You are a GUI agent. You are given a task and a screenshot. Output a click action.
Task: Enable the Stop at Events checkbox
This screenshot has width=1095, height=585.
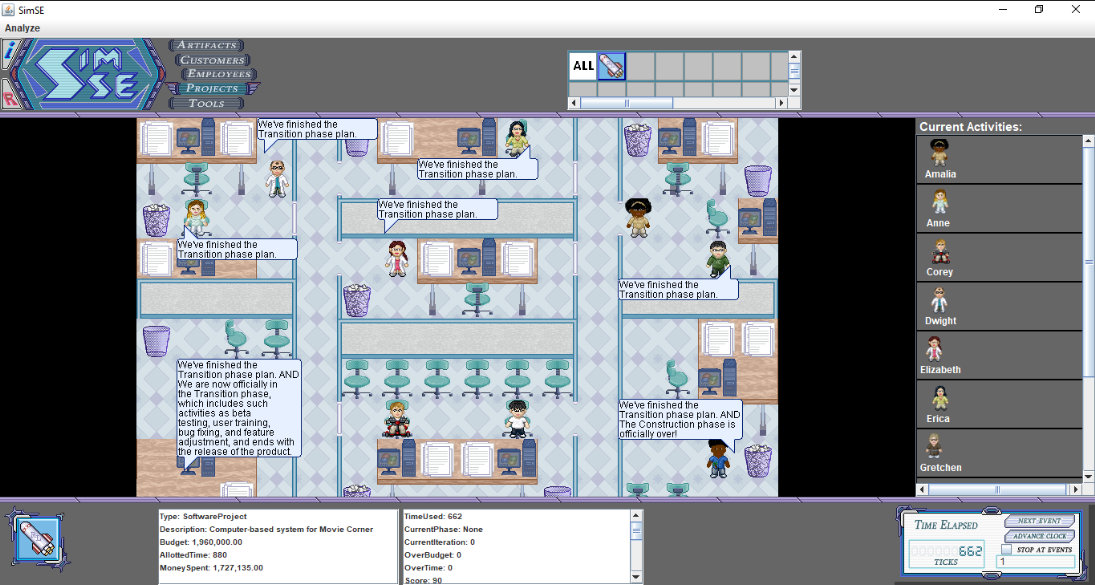click(x=1006, y=550)
